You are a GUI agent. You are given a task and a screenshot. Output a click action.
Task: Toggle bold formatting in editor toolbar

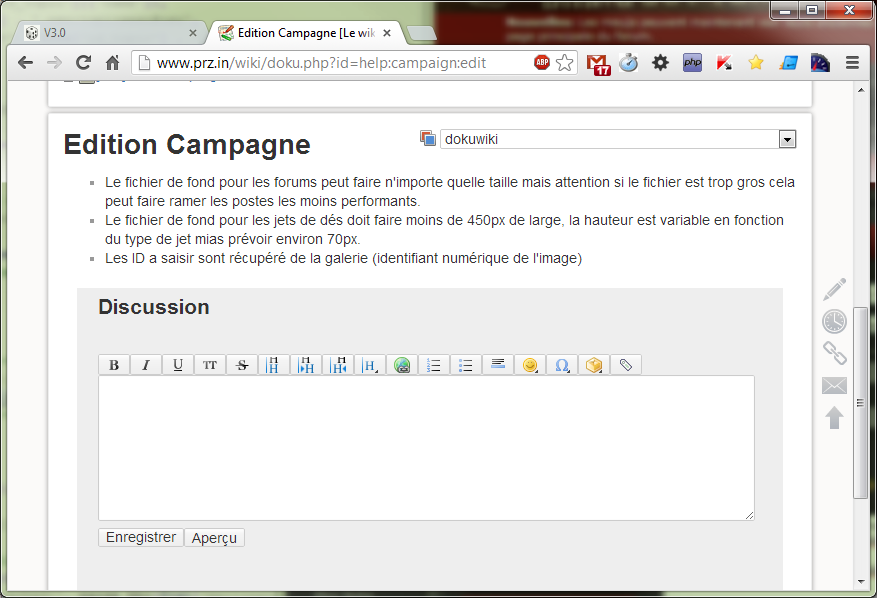[114, 365]
